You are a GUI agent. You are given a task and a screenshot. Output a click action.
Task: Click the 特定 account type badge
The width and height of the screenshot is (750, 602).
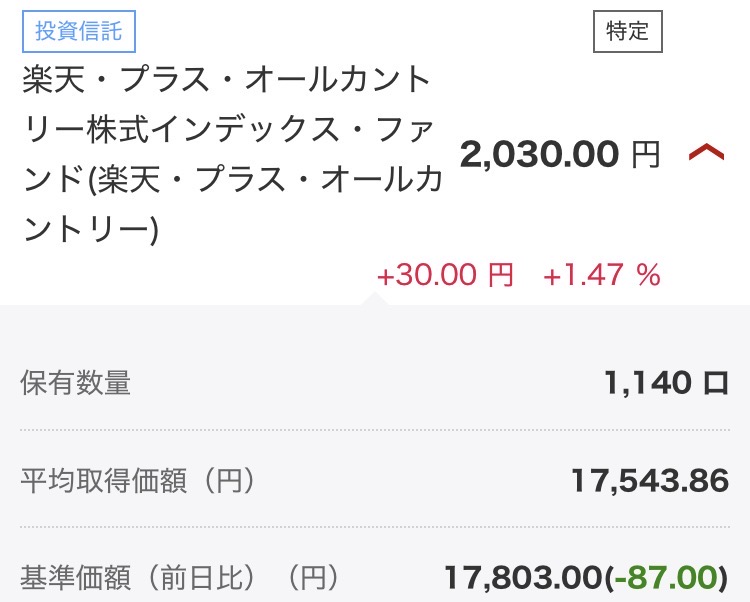coord(627,32)
